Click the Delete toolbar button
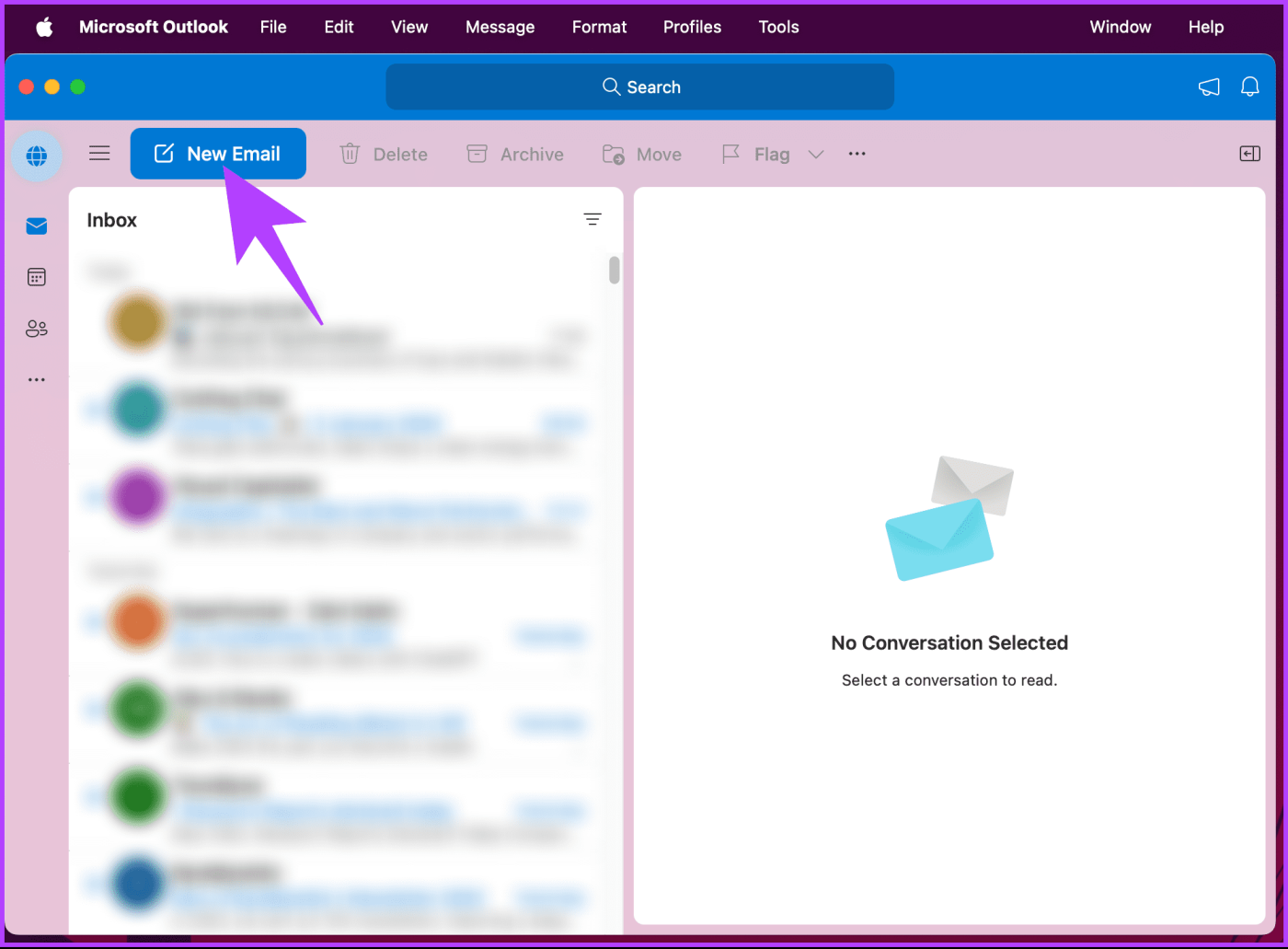Viewport: 1288px width, 949px height. [x=384, y=154]
